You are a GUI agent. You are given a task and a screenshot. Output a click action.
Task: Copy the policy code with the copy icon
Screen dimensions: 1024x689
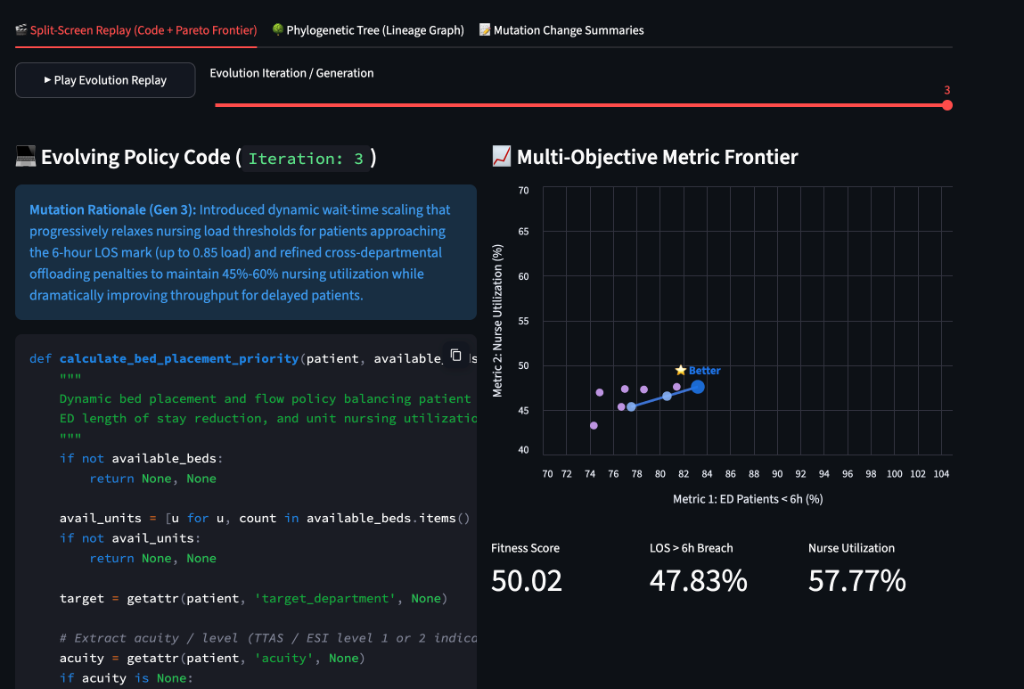point(456,355)
